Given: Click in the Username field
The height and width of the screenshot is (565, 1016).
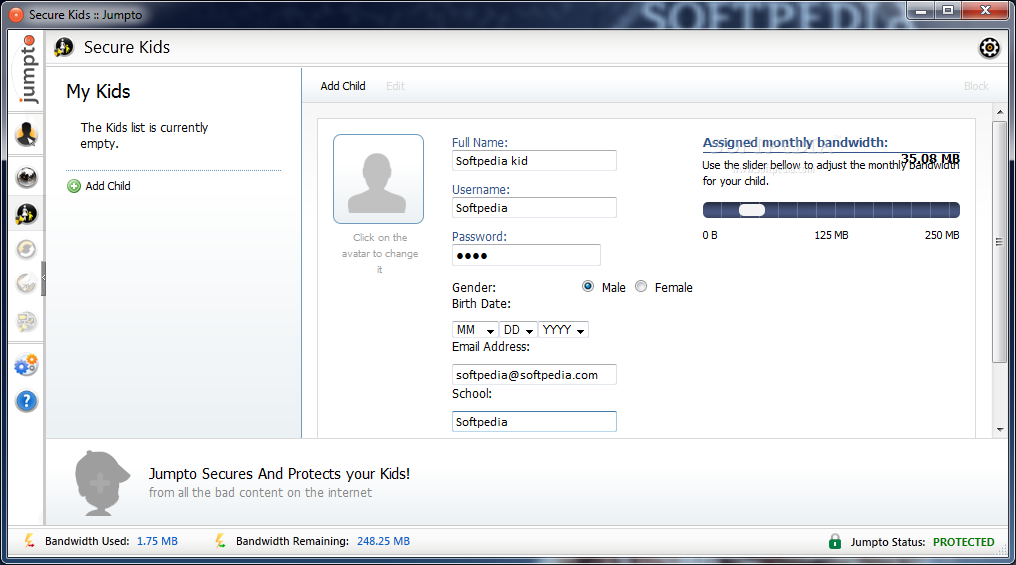Looking at the screenshot, I should (534, 208).
